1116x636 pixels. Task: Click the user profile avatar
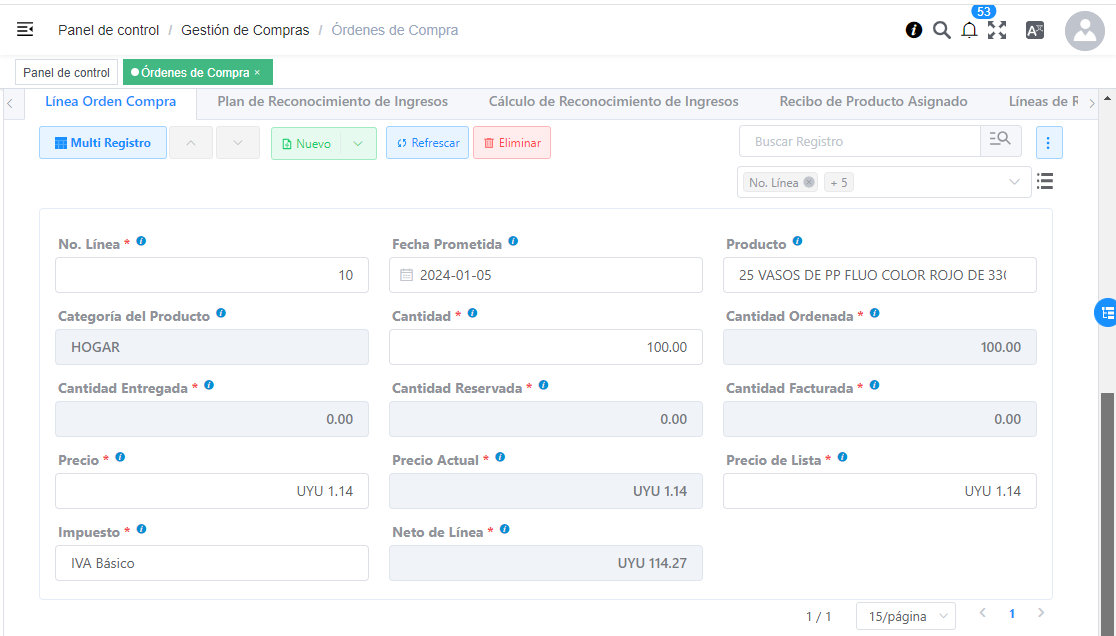click(x=1084, y=31)
